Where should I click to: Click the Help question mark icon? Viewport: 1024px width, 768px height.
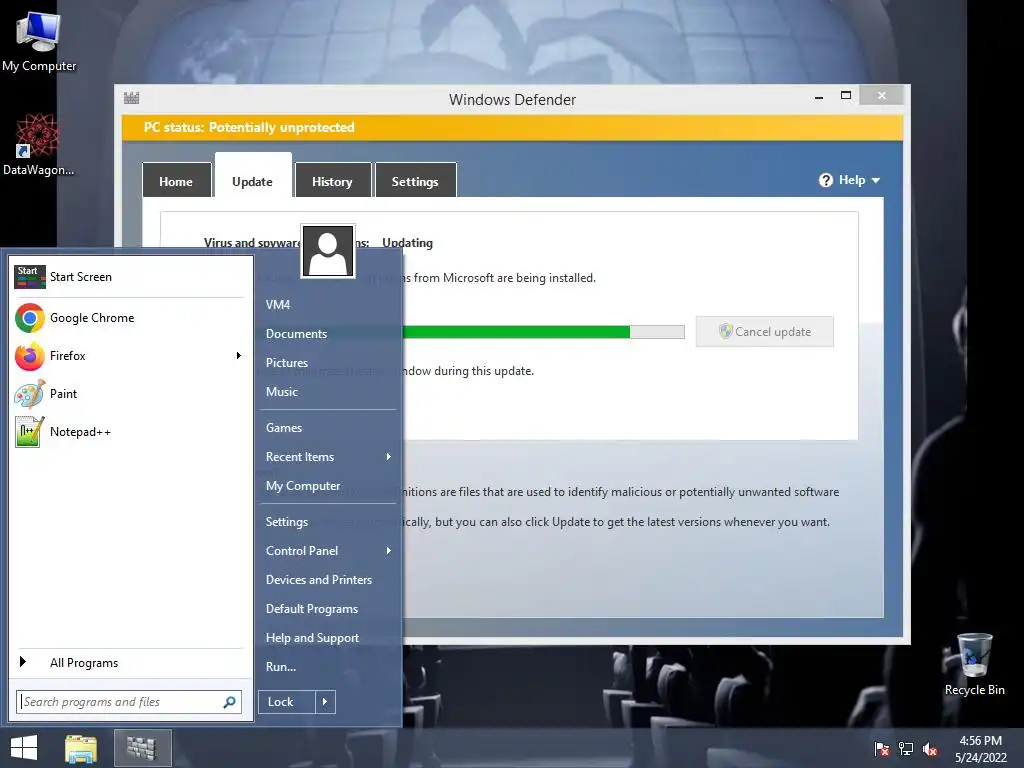[825, 180]
